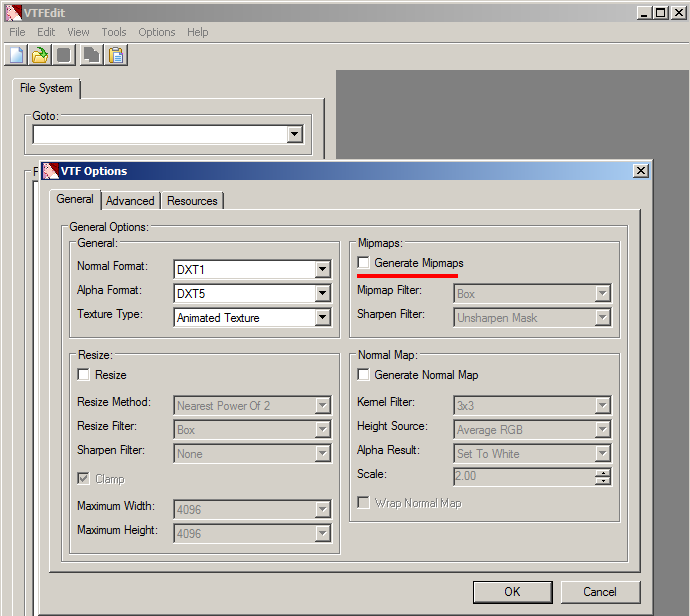
Task: Enable Generate Normal Map checkbox
Action: (363, 374)
